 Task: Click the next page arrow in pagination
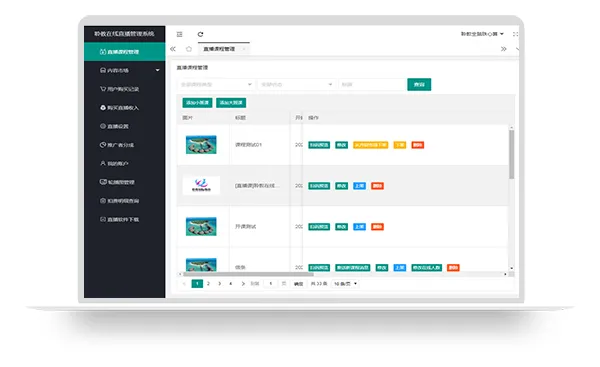point(243,284)
